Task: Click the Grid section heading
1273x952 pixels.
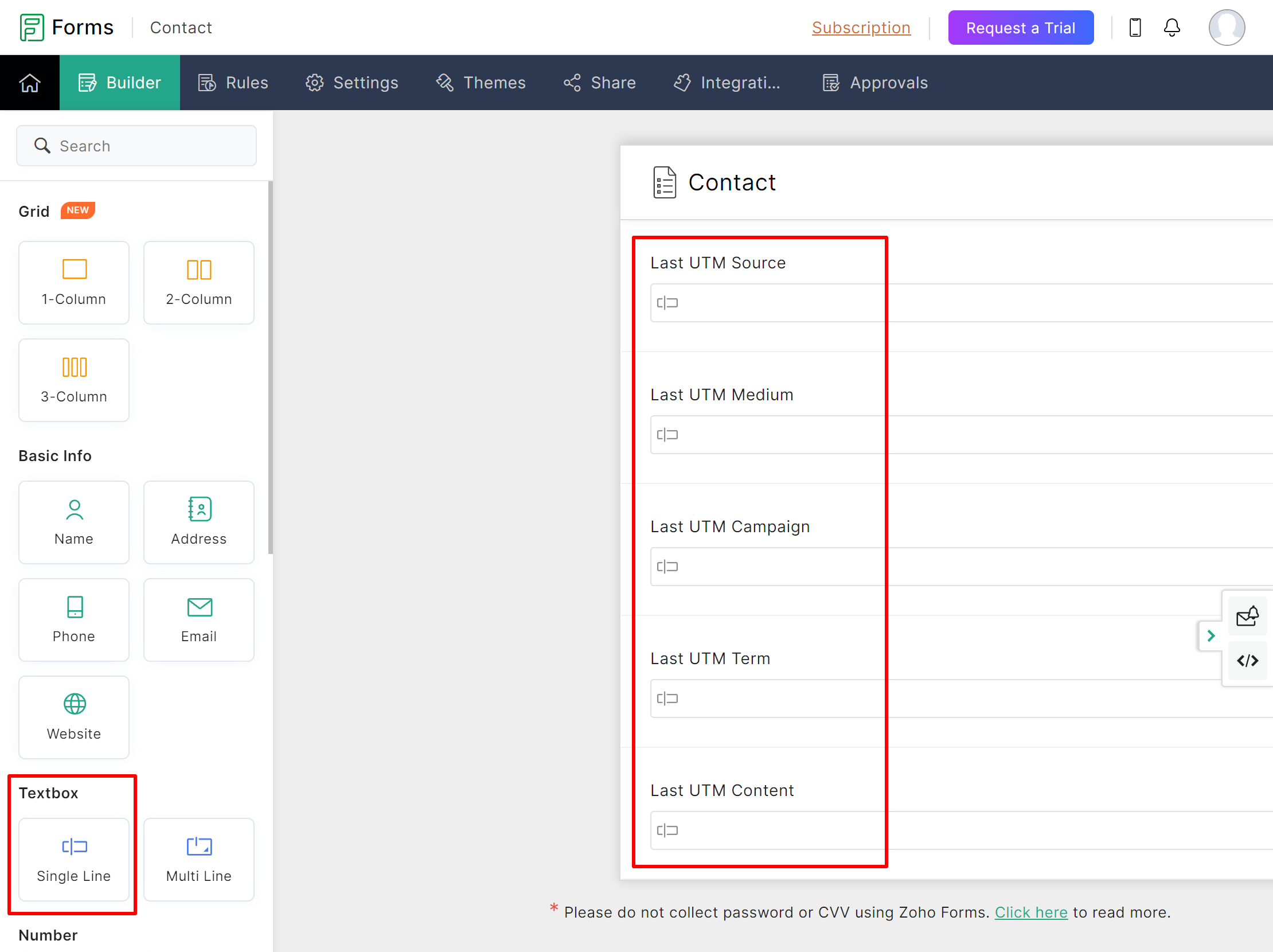Action: pos(34,211)
